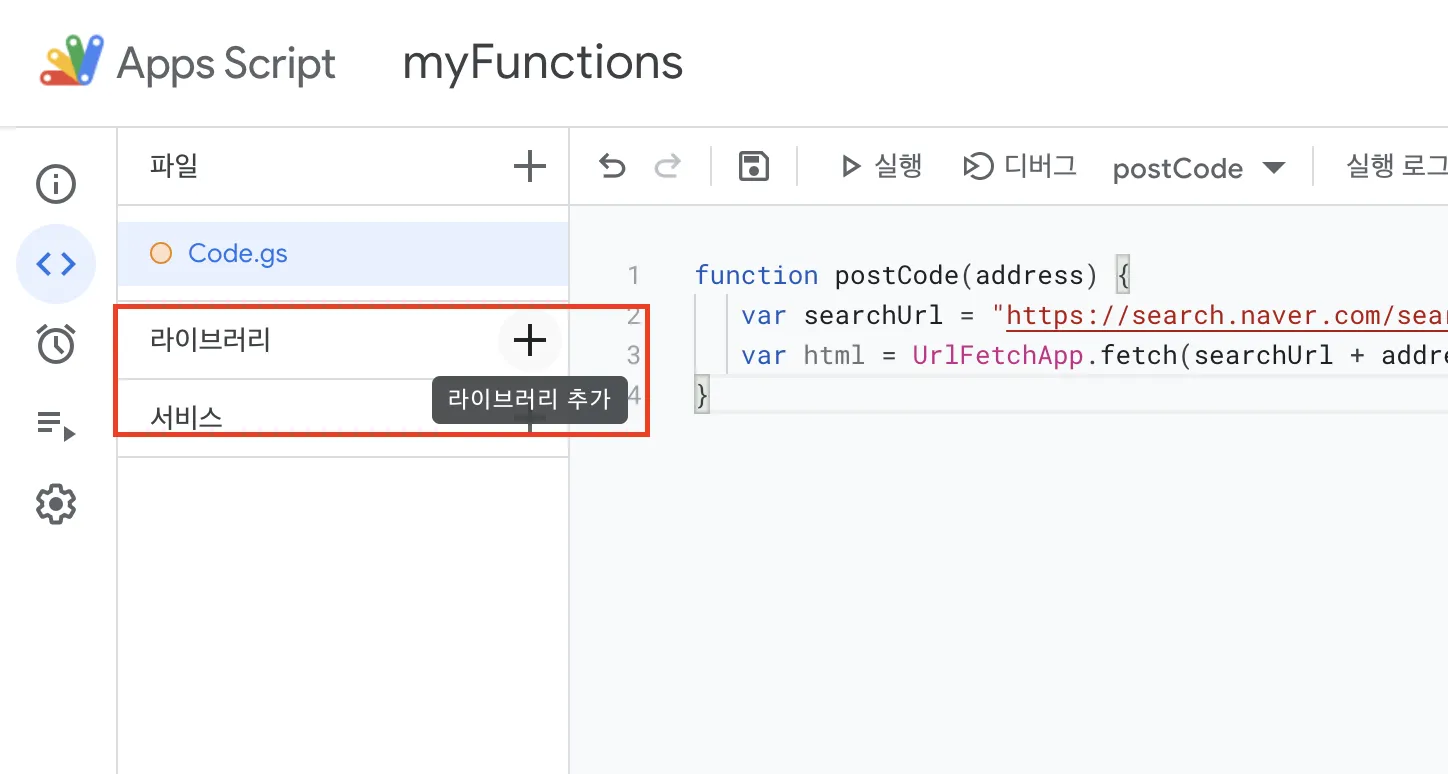The height and width of the screenshot is (774, 1448).
Task: Add a new file with 파일 plus icon
Action: [529, 166]
